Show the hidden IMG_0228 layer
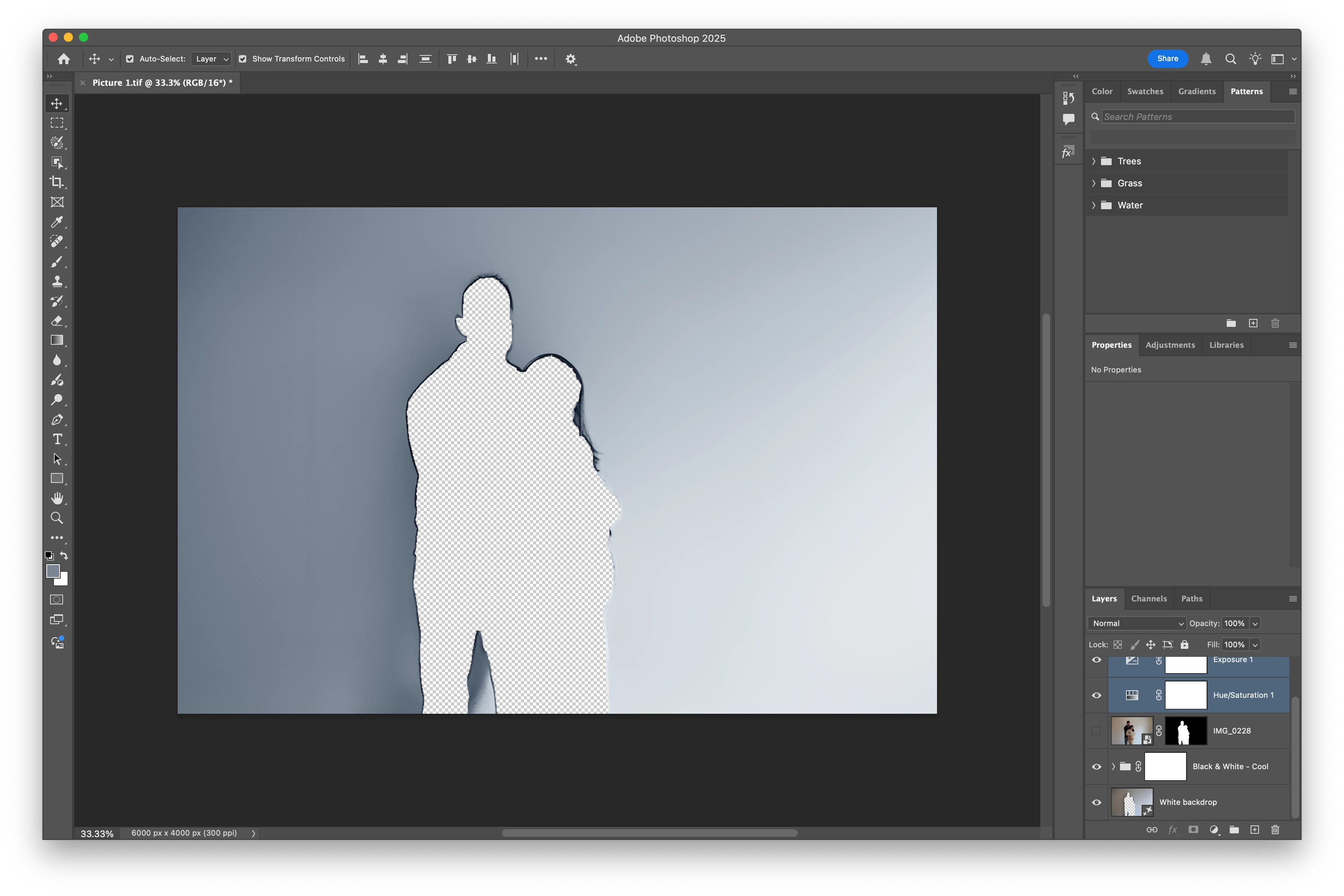Viewport: 1344px width, 896px height. tap(1096, 731)
